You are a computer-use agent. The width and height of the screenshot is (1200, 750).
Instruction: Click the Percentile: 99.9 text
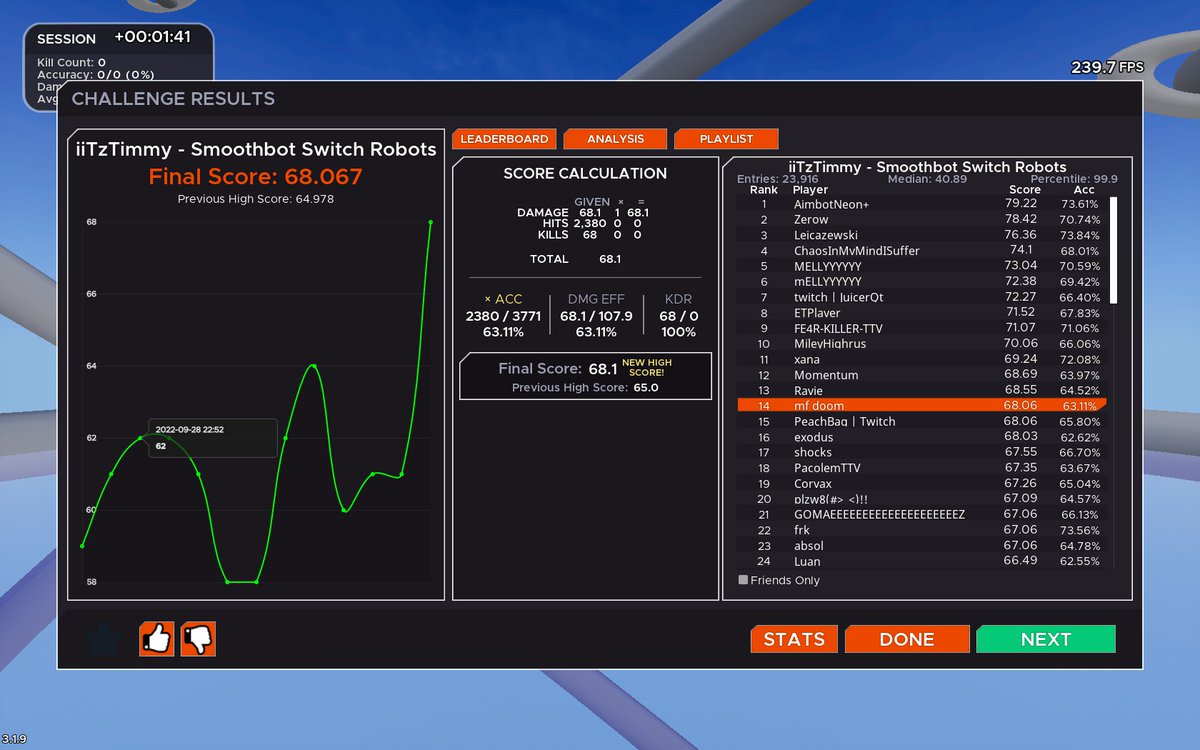pos(1073,179)
